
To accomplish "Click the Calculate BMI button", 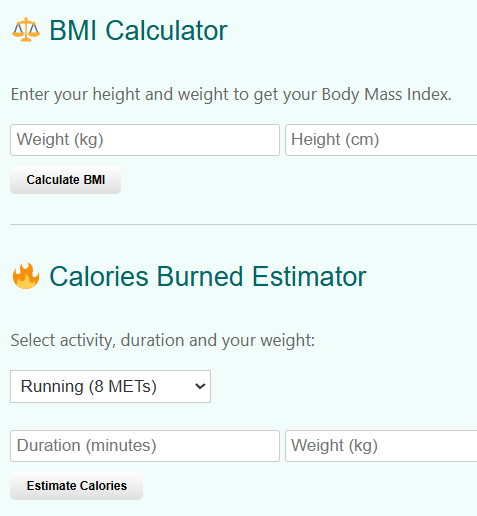I will pyautogui.click(x=65, y=180).
